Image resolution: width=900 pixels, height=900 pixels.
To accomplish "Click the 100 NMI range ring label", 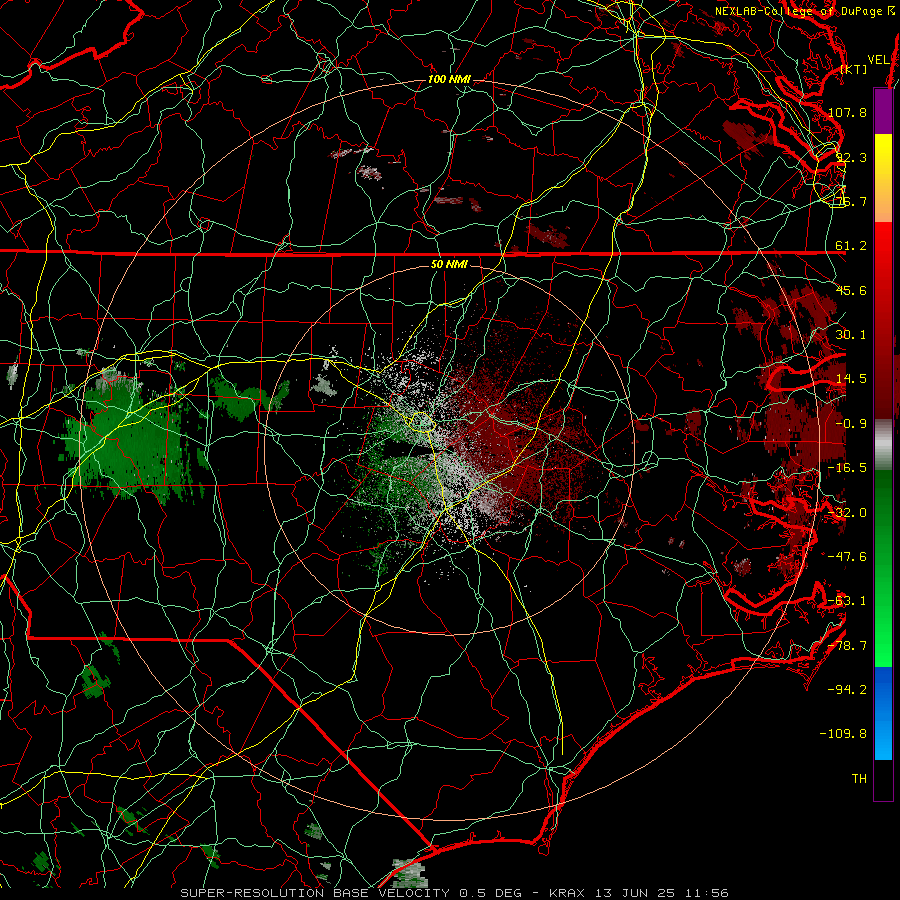I will [449, 79].
